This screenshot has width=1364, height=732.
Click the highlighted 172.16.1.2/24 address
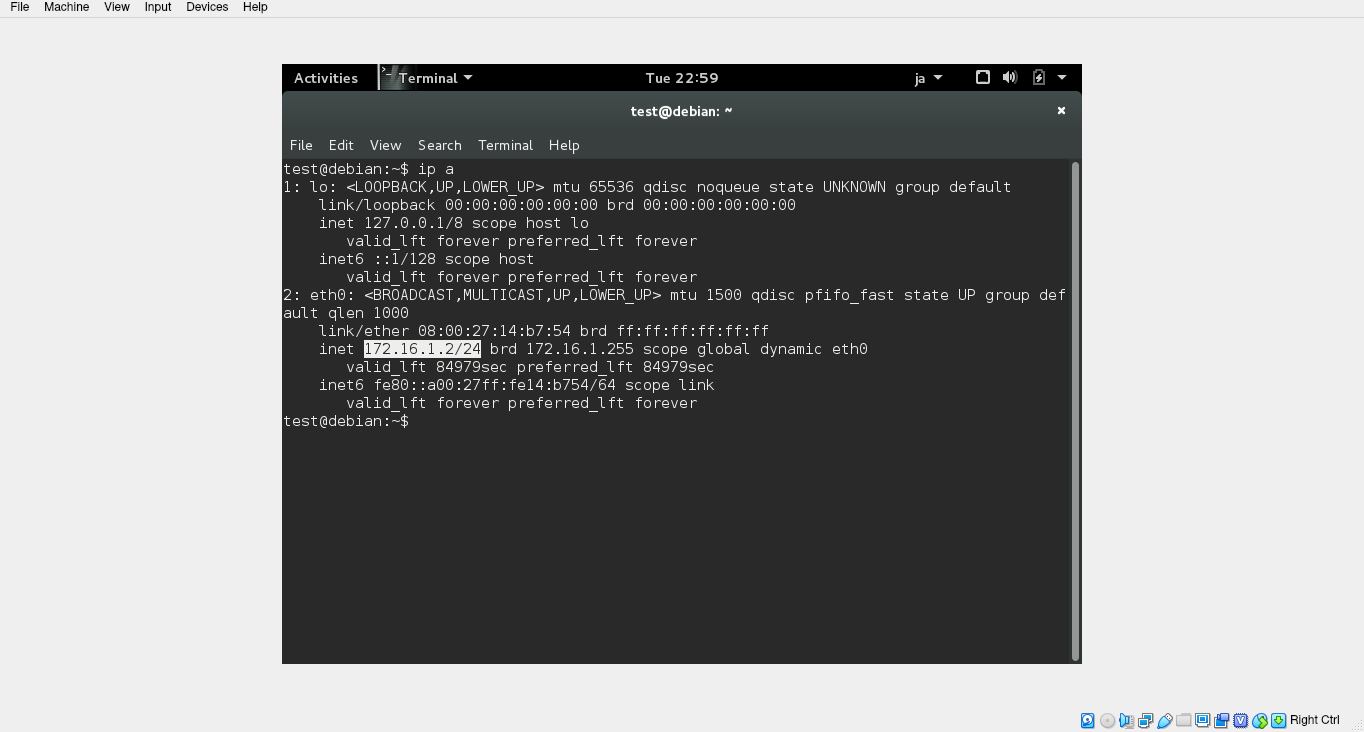[x=422, y=349]
